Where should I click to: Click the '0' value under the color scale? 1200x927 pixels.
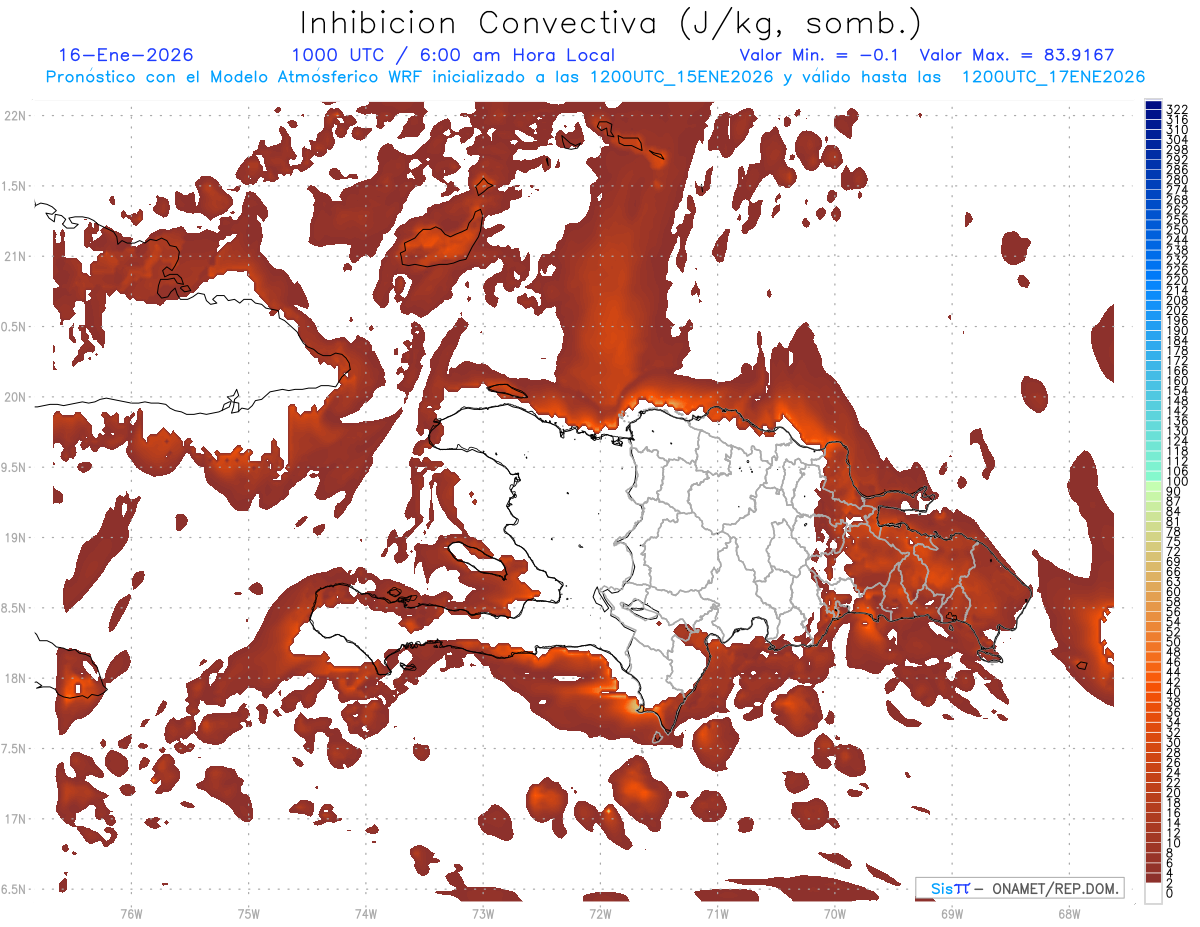pos(1170,893)
